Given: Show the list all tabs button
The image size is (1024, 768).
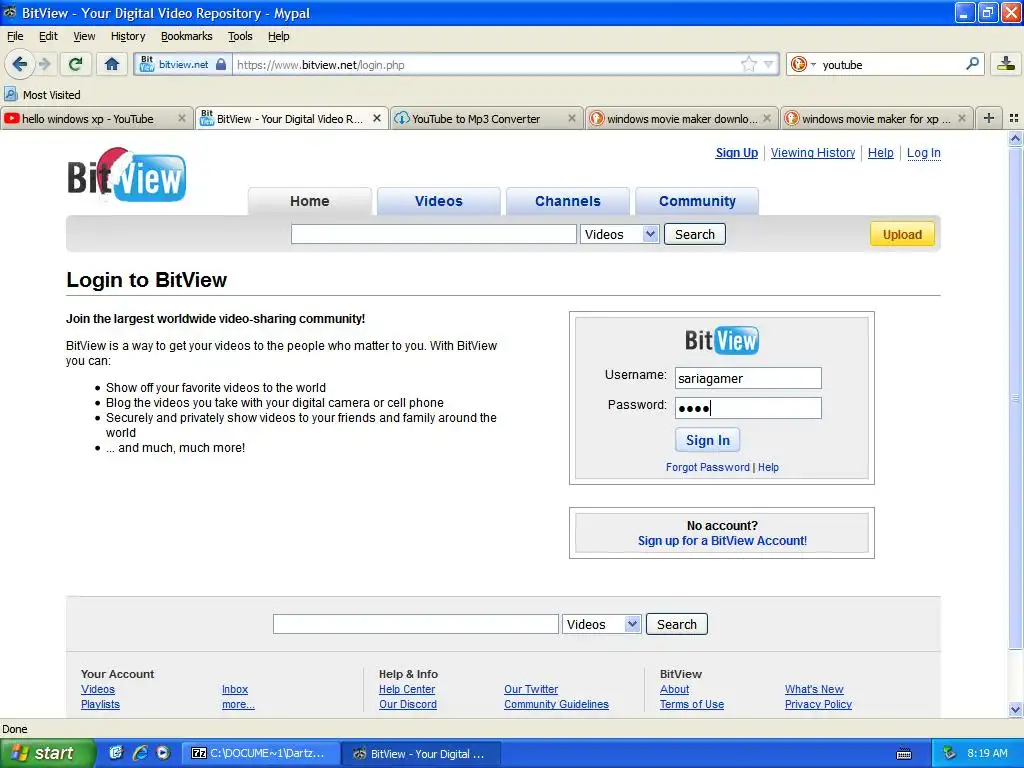Looking at the screenshot, I should [x=1014, y=118].
